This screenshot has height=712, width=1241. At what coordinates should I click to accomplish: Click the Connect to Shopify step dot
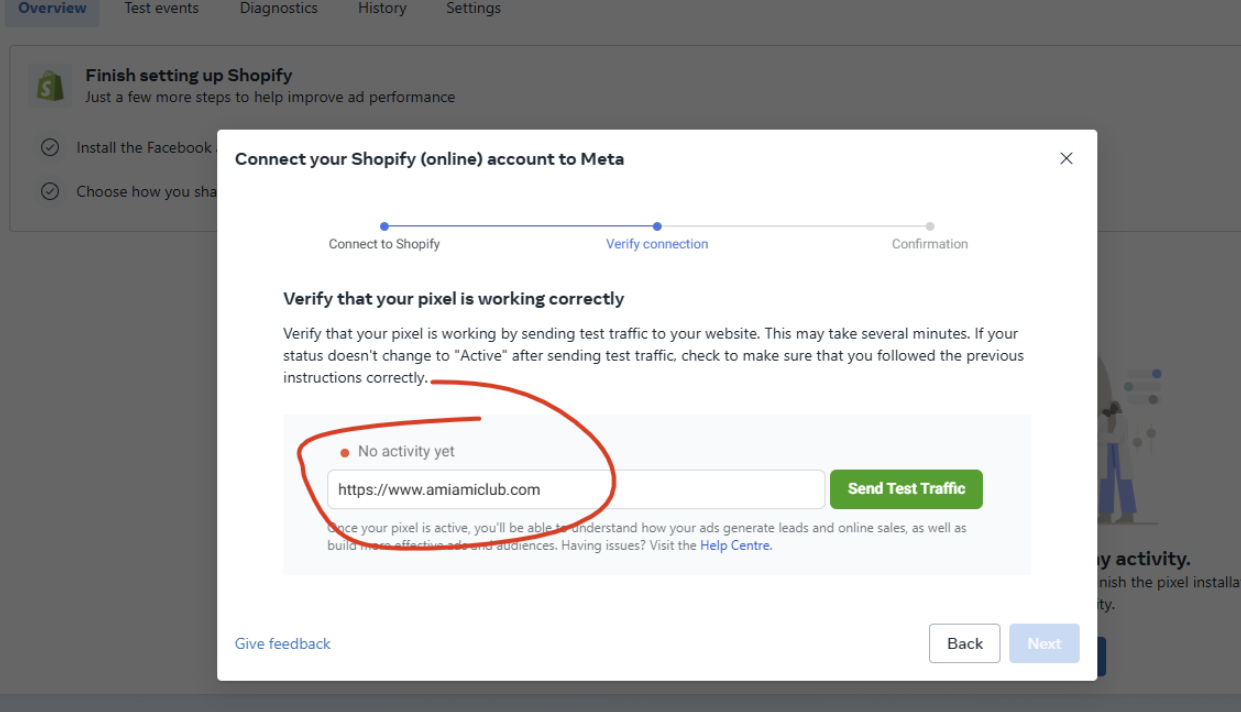[384, 227]
